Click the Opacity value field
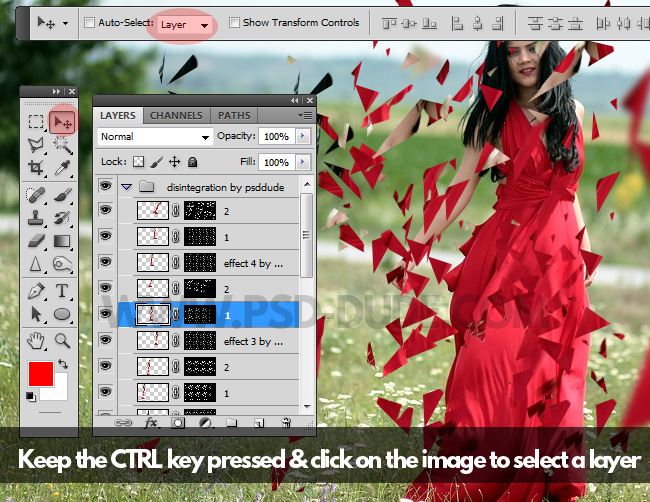This screenshot has width=650, height=502. (x=276, y=136)
